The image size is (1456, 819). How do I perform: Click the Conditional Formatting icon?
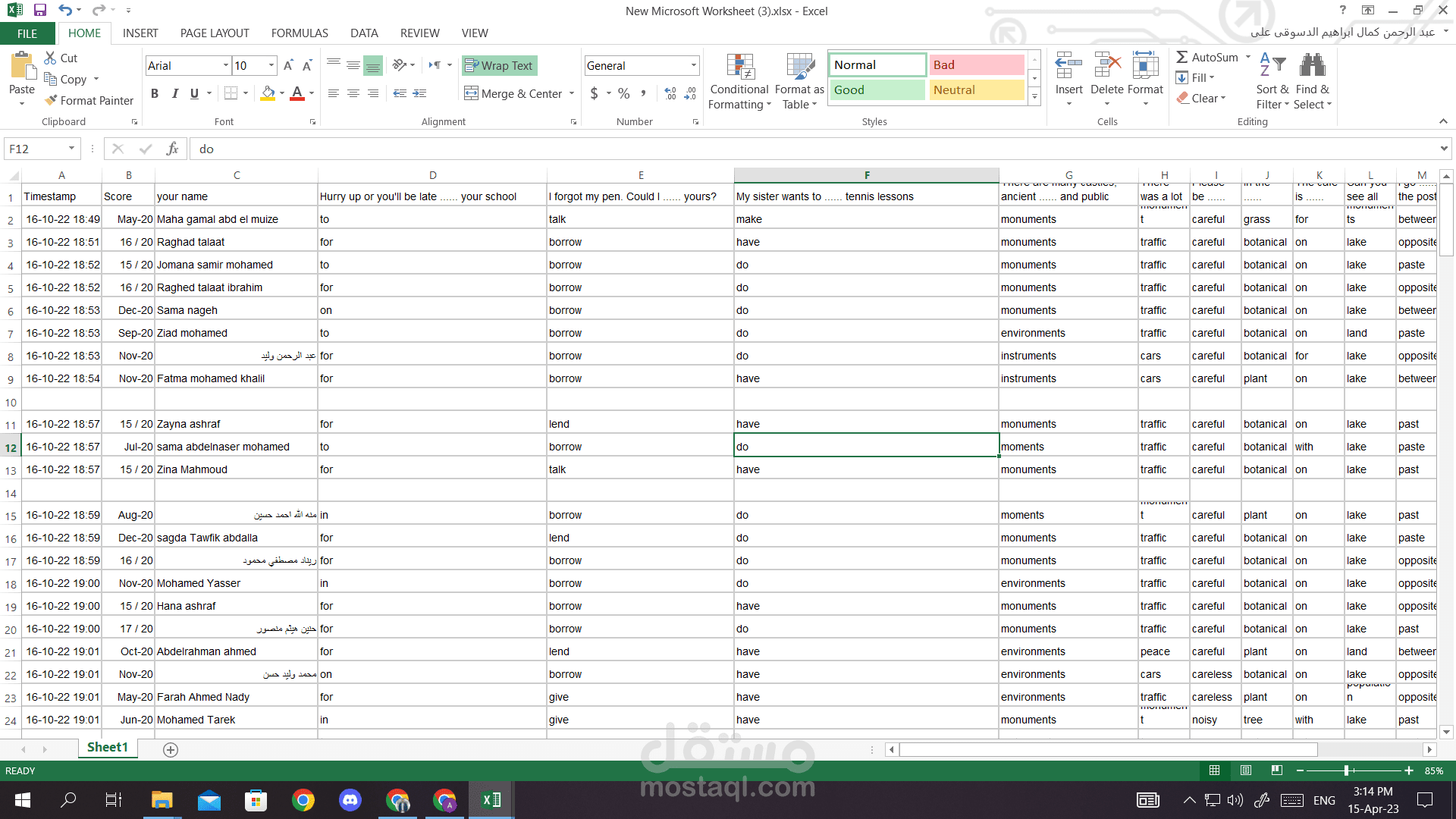click(739, 67)
